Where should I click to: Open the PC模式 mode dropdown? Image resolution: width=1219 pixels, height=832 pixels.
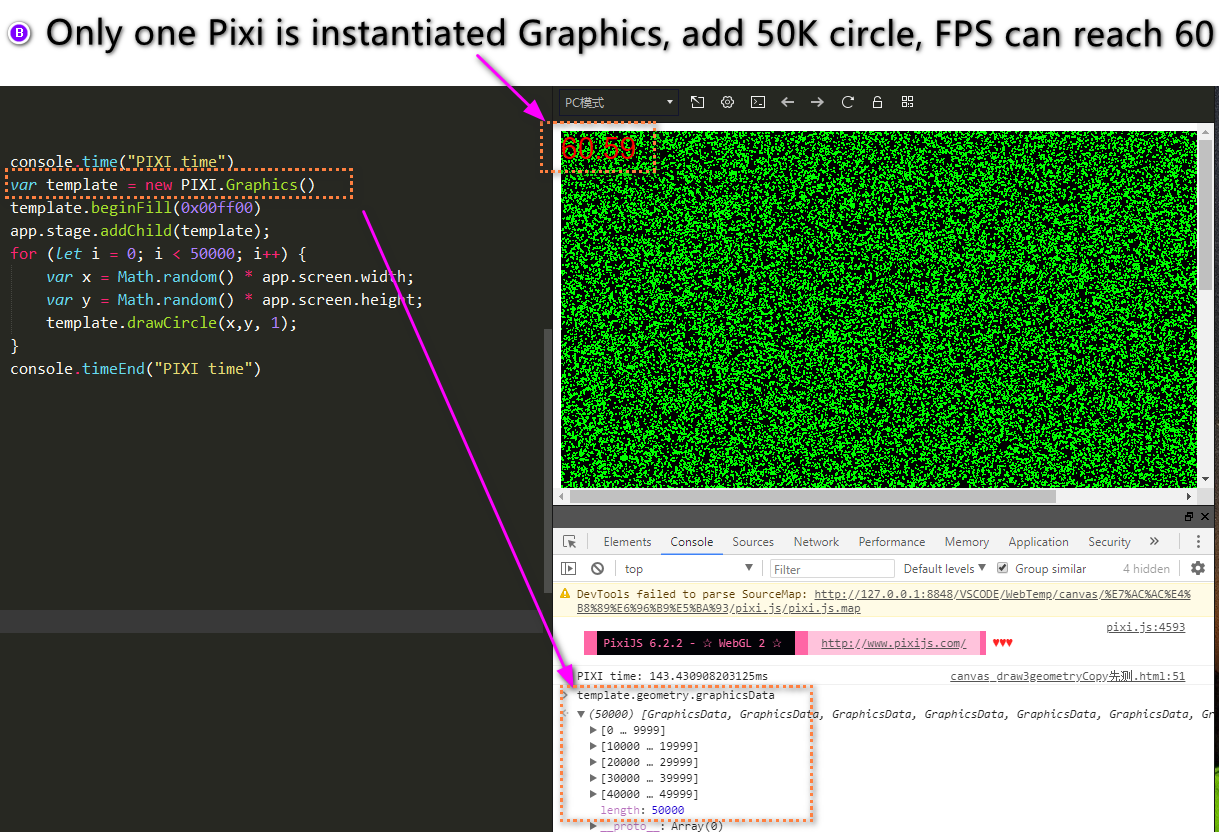616,102
